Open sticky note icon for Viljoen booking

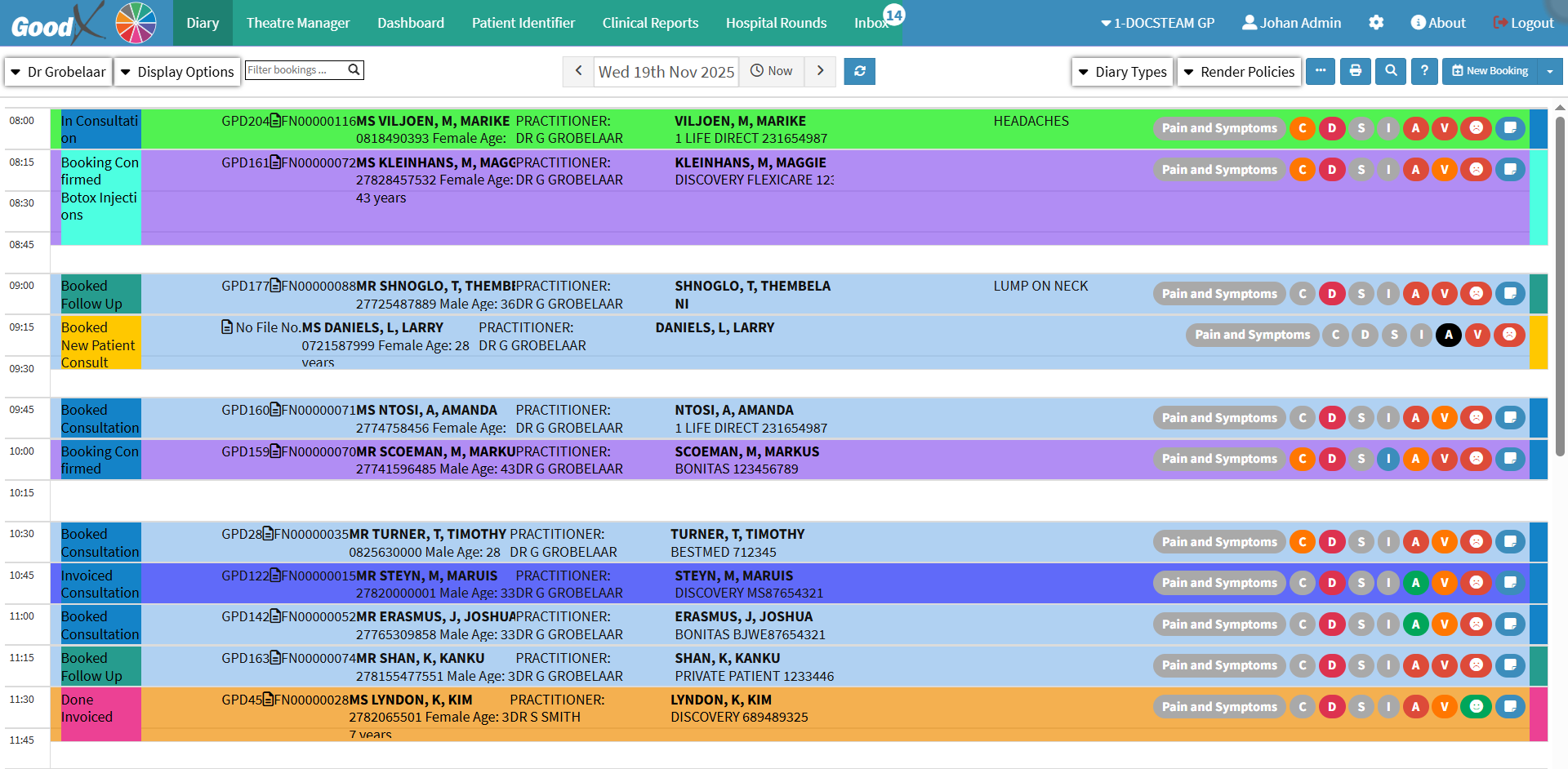(x=1510, y=128)
